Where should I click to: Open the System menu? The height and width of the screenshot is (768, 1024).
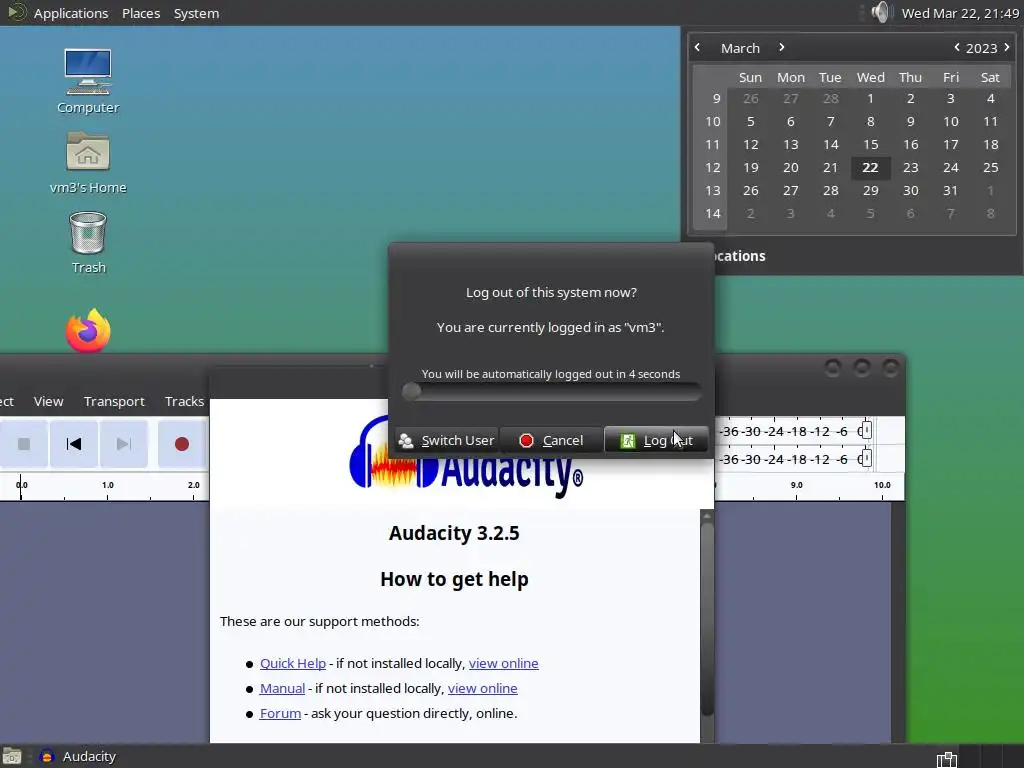tap(196, 13)
